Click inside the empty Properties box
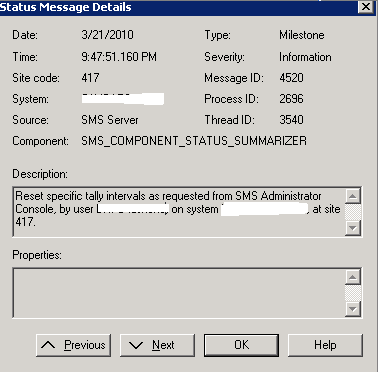 point(178,293)
